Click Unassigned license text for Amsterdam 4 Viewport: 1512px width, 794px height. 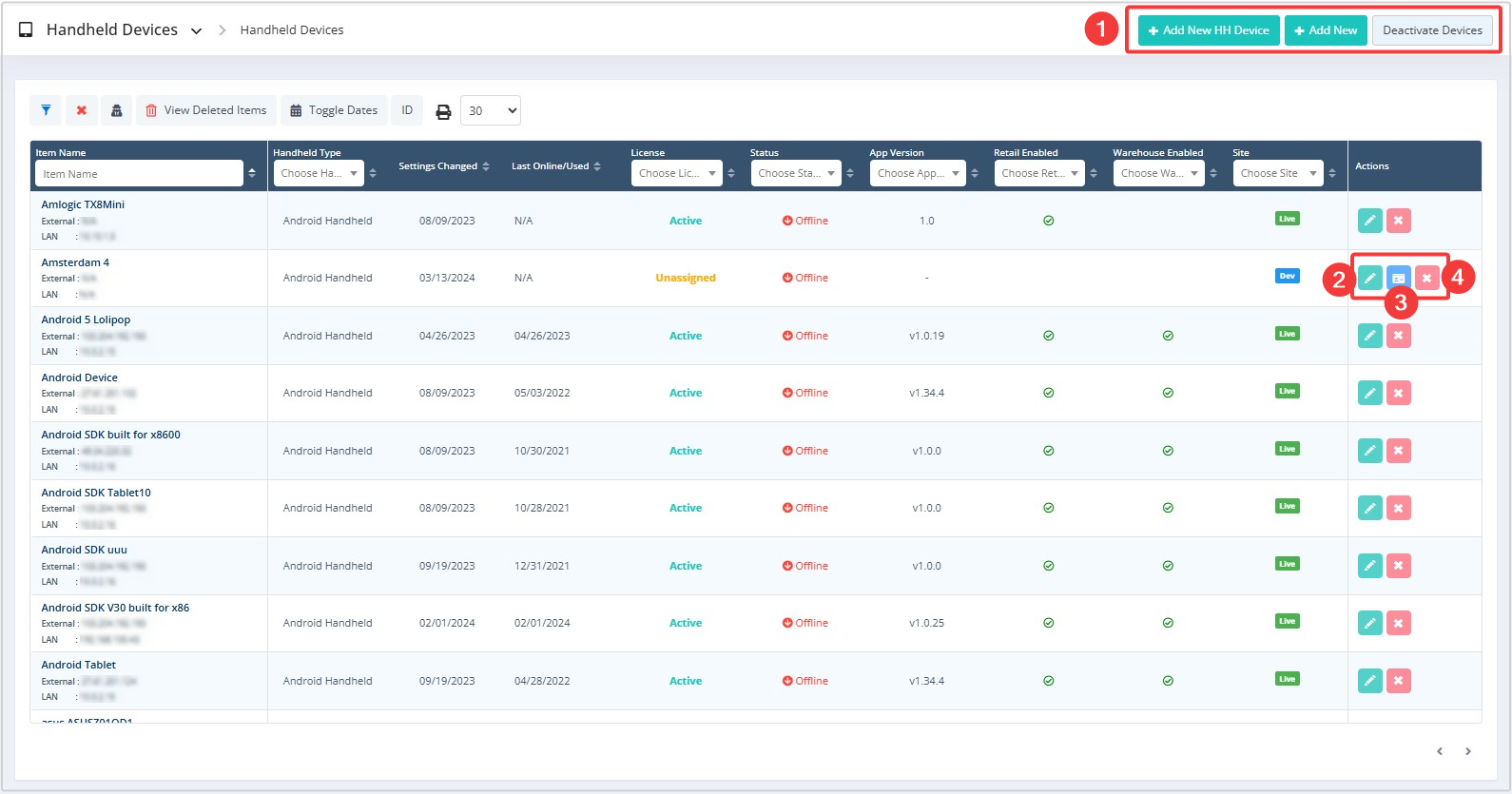pos(686,278)
